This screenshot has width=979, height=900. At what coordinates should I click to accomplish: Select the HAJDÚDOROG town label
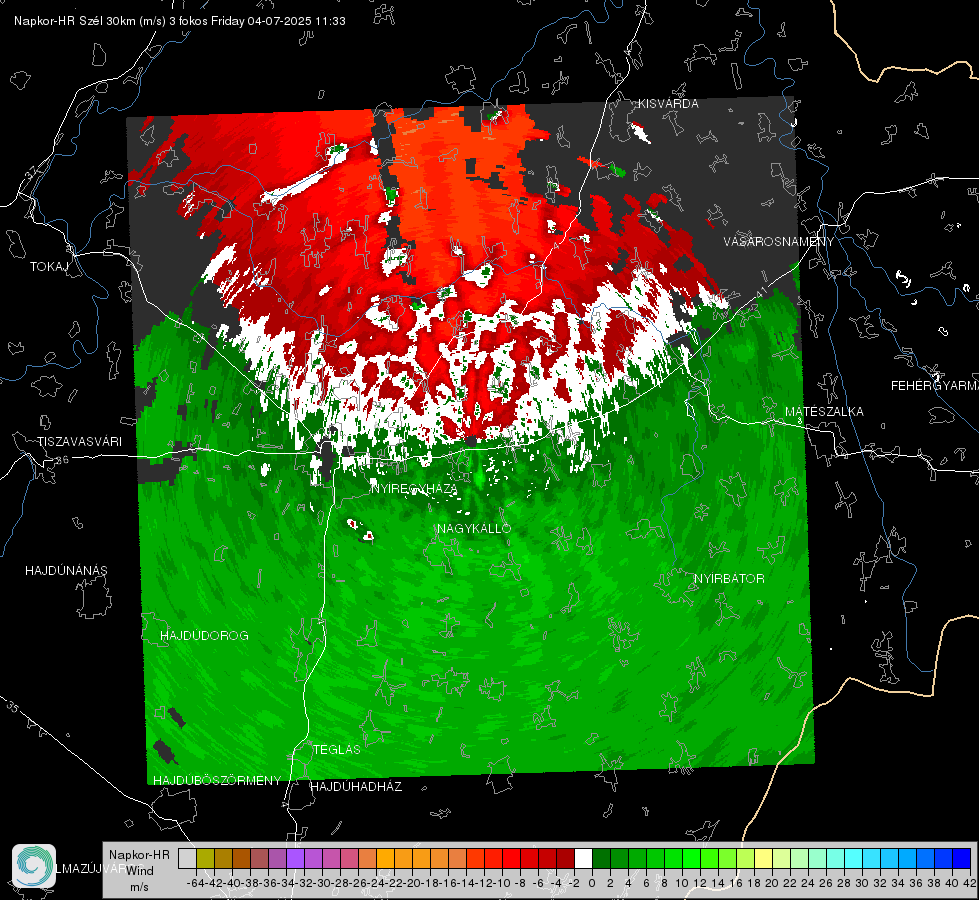pos(204,636)
